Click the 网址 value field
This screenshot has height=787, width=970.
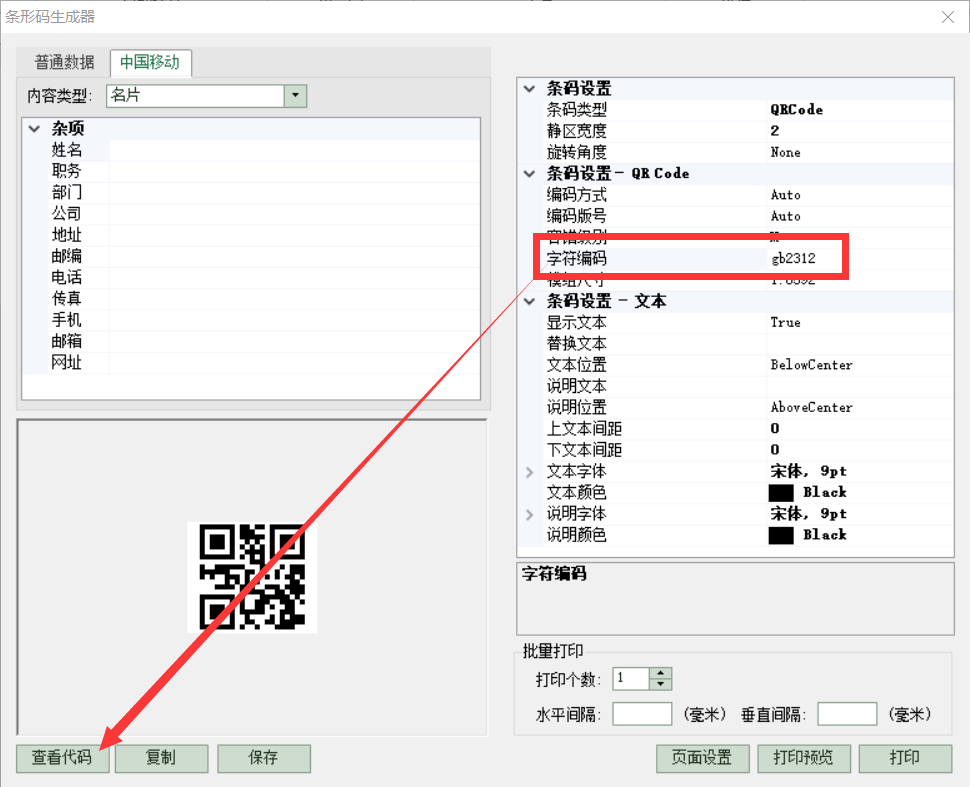pyautogui.click(x=294, y=363)
